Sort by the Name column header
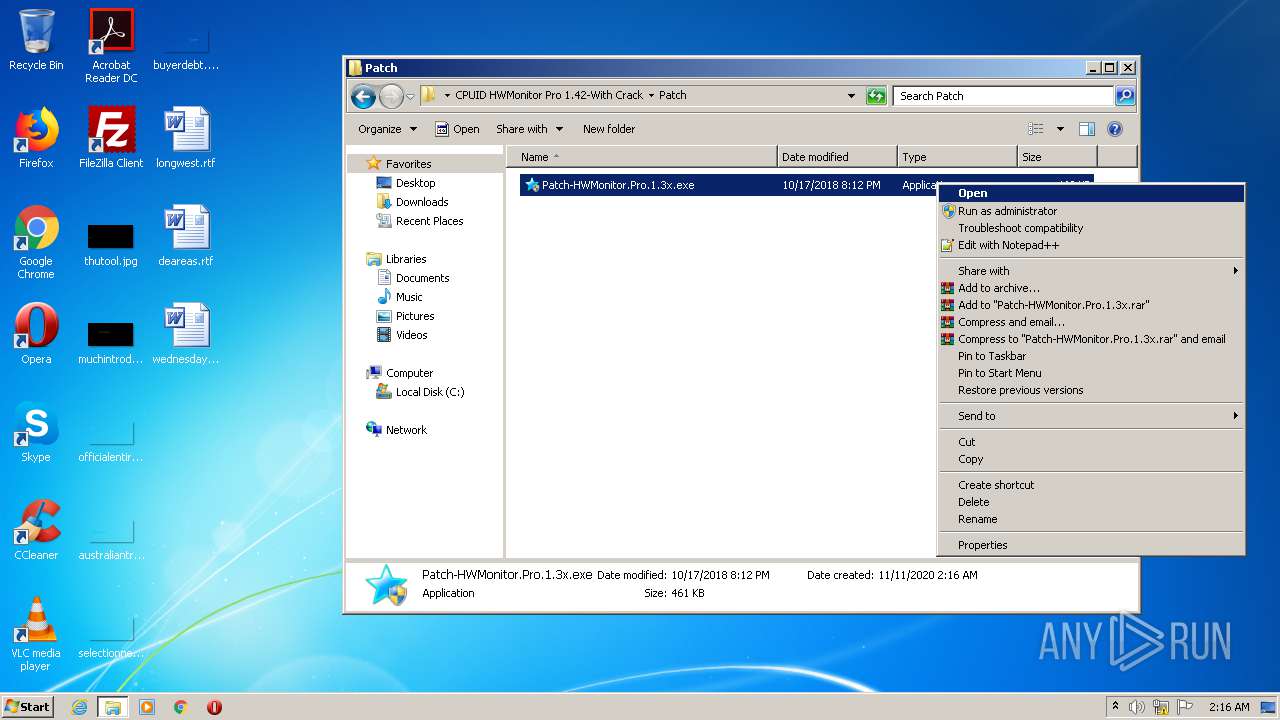This screenshot has width=1280, height=720. (642, 157)
